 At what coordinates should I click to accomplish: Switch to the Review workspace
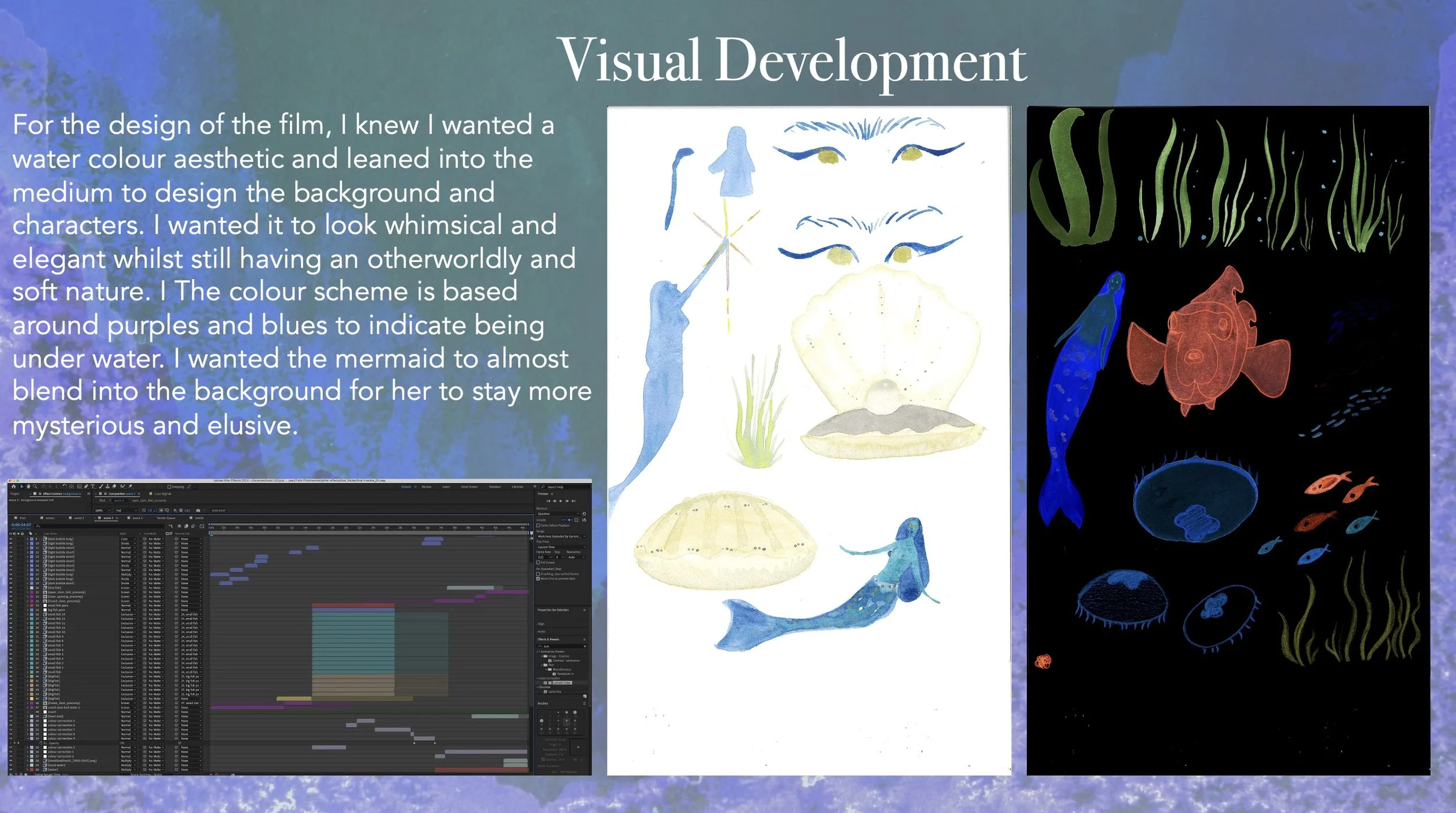click(426, 487)
